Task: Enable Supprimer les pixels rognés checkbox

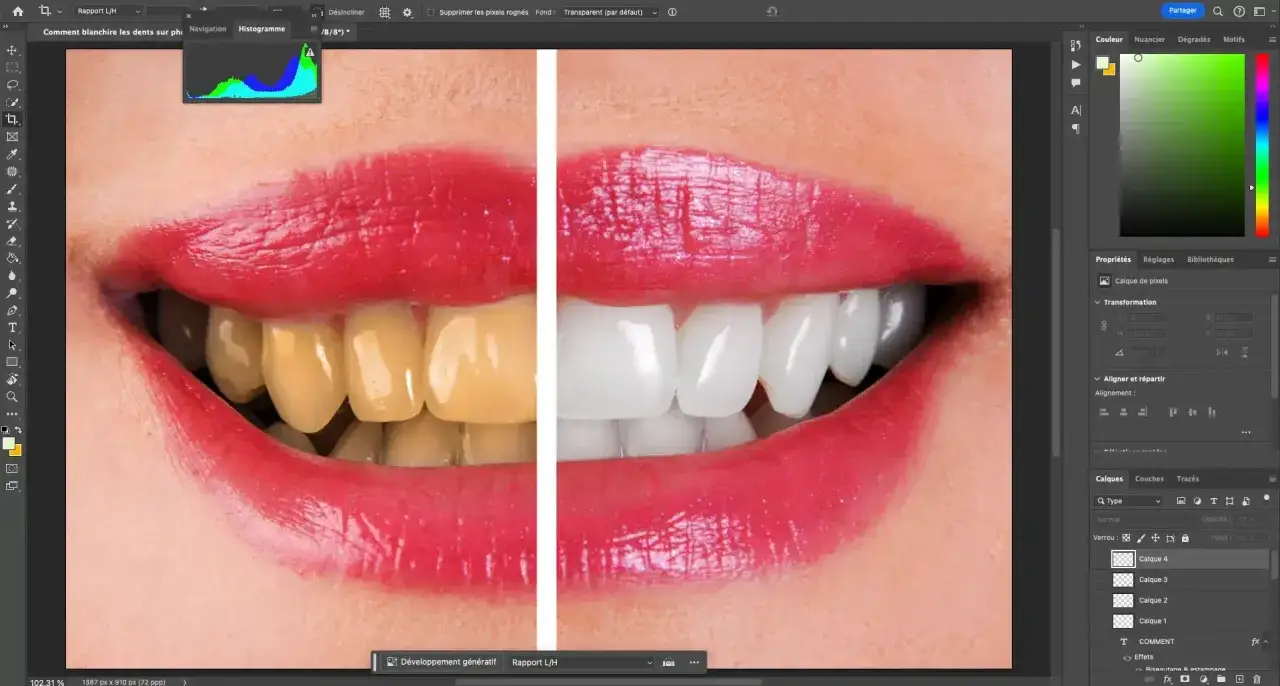Action: tap(430, 12)
